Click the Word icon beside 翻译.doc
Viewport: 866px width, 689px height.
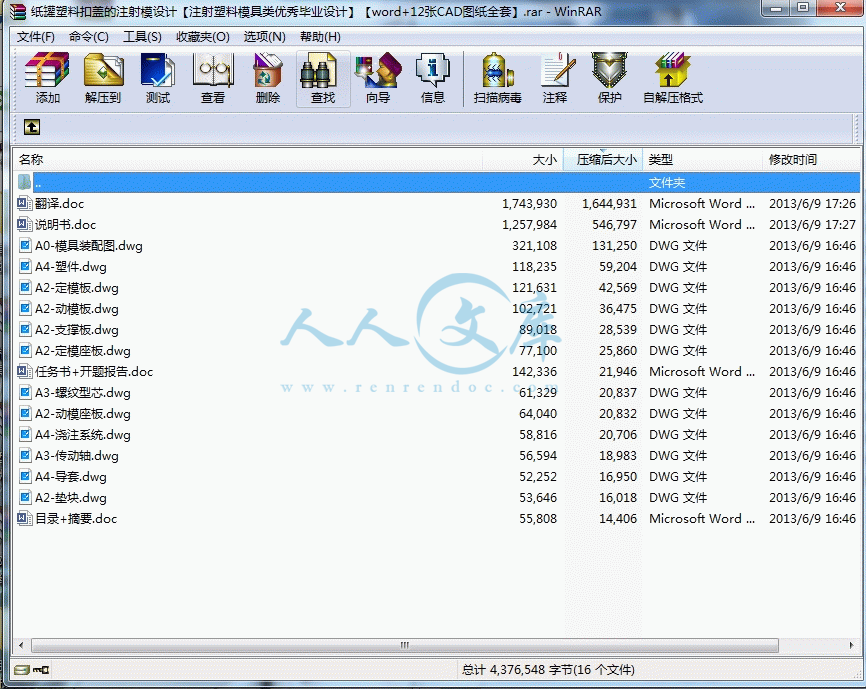click(x=23, y=203)
